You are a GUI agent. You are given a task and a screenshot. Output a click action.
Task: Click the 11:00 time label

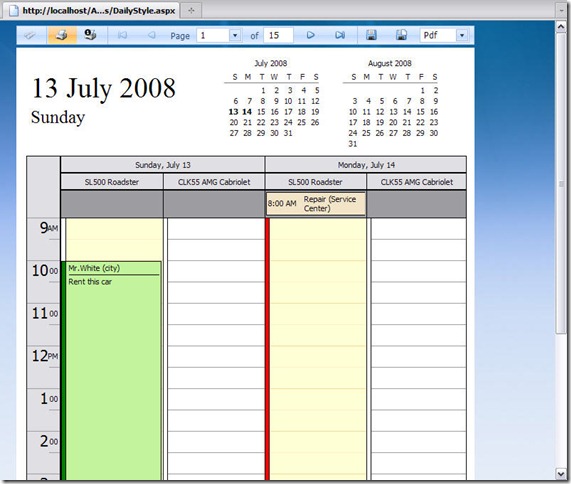(x=45, y=313)
